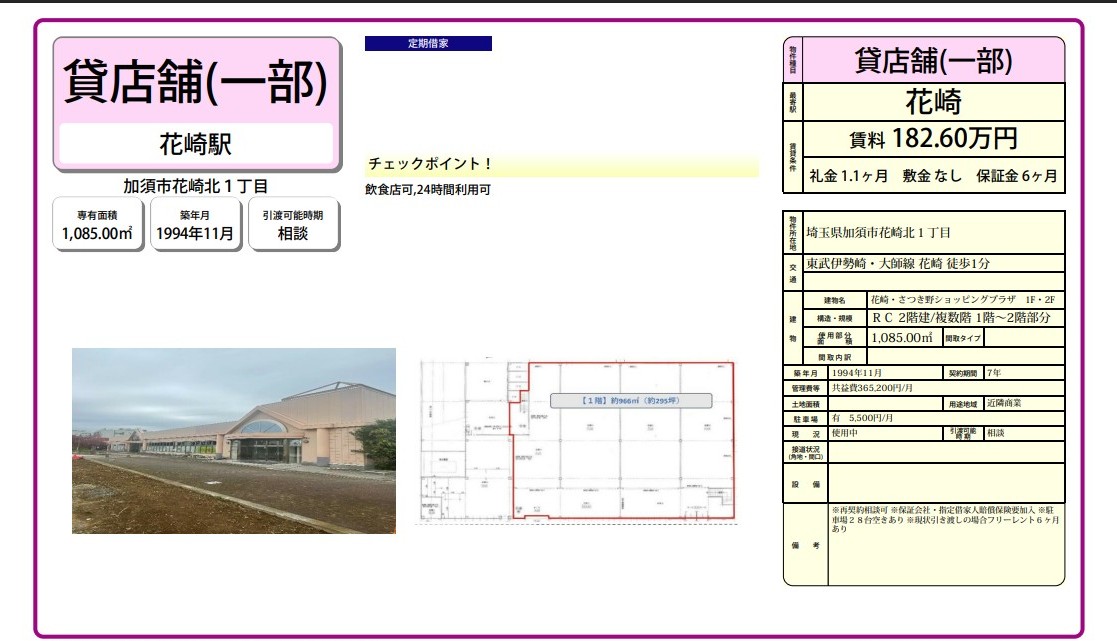Click the 築年月 1994年11月 box

tap(195, 224)
